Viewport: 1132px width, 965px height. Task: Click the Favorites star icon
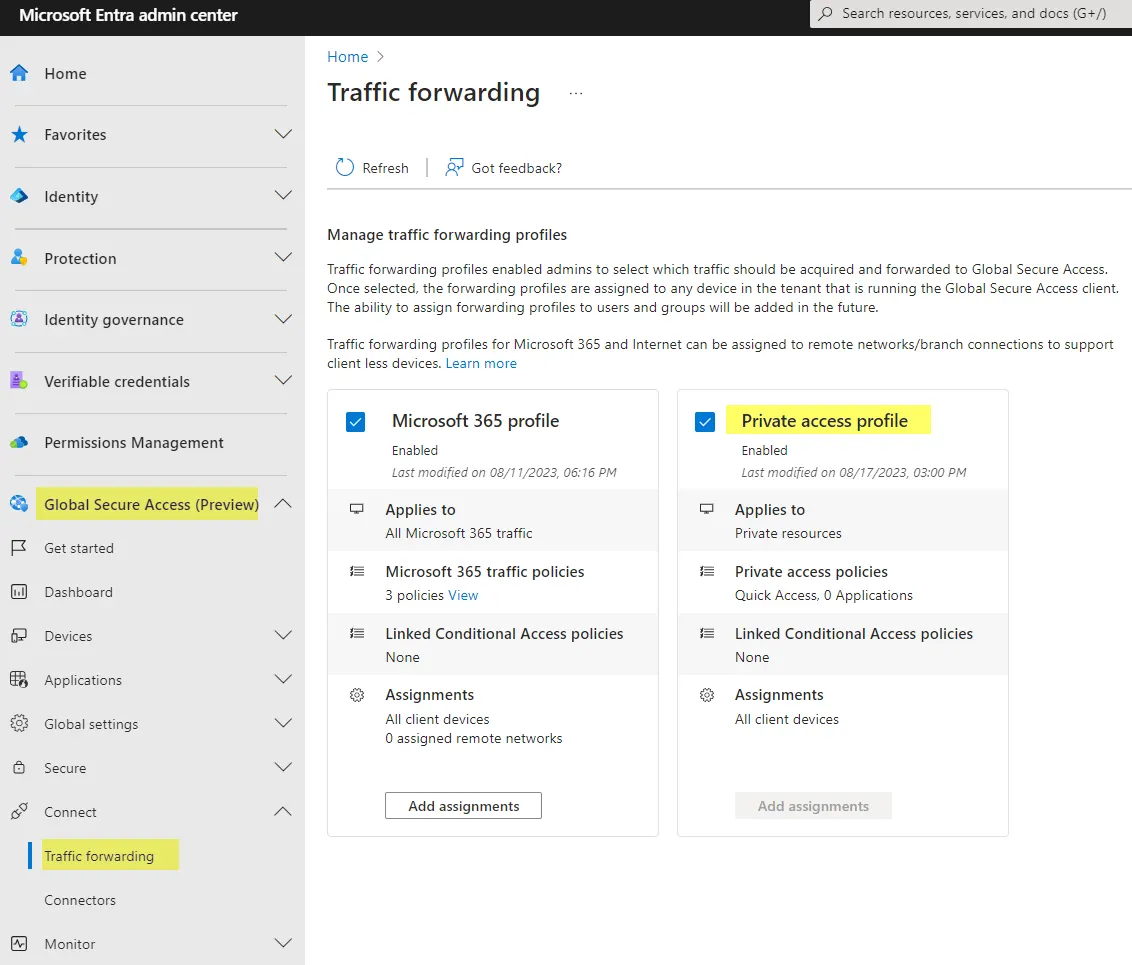(x=19, y=135)
